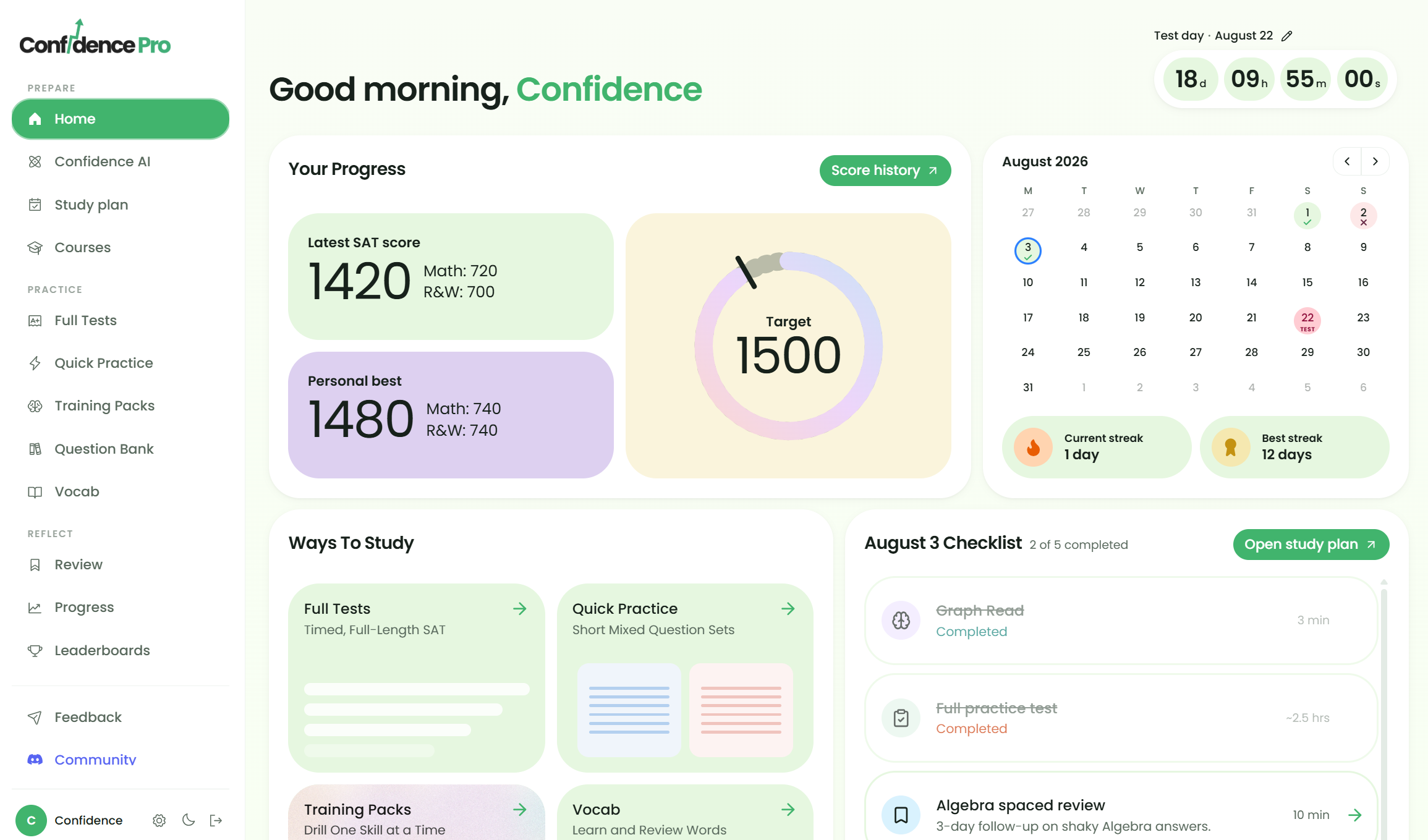Click the 'Full practice test' checklist title
Image resolution: width=1428 pixels, height=840 pixels.
point(997,708)
